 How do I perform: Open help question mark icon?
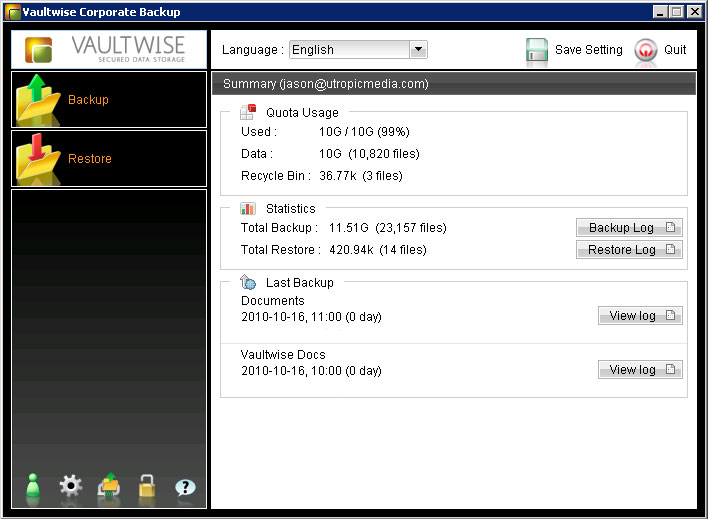[x=185, y=487]
